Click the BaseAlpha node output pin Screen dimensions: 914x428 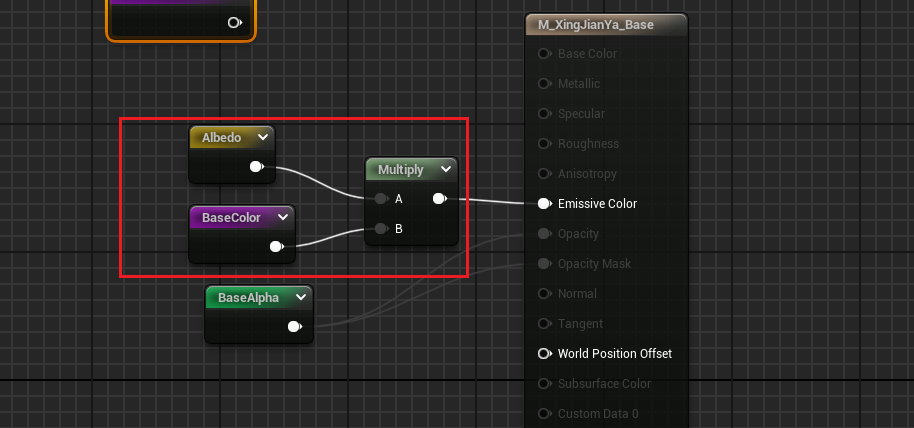click(294, 326)
